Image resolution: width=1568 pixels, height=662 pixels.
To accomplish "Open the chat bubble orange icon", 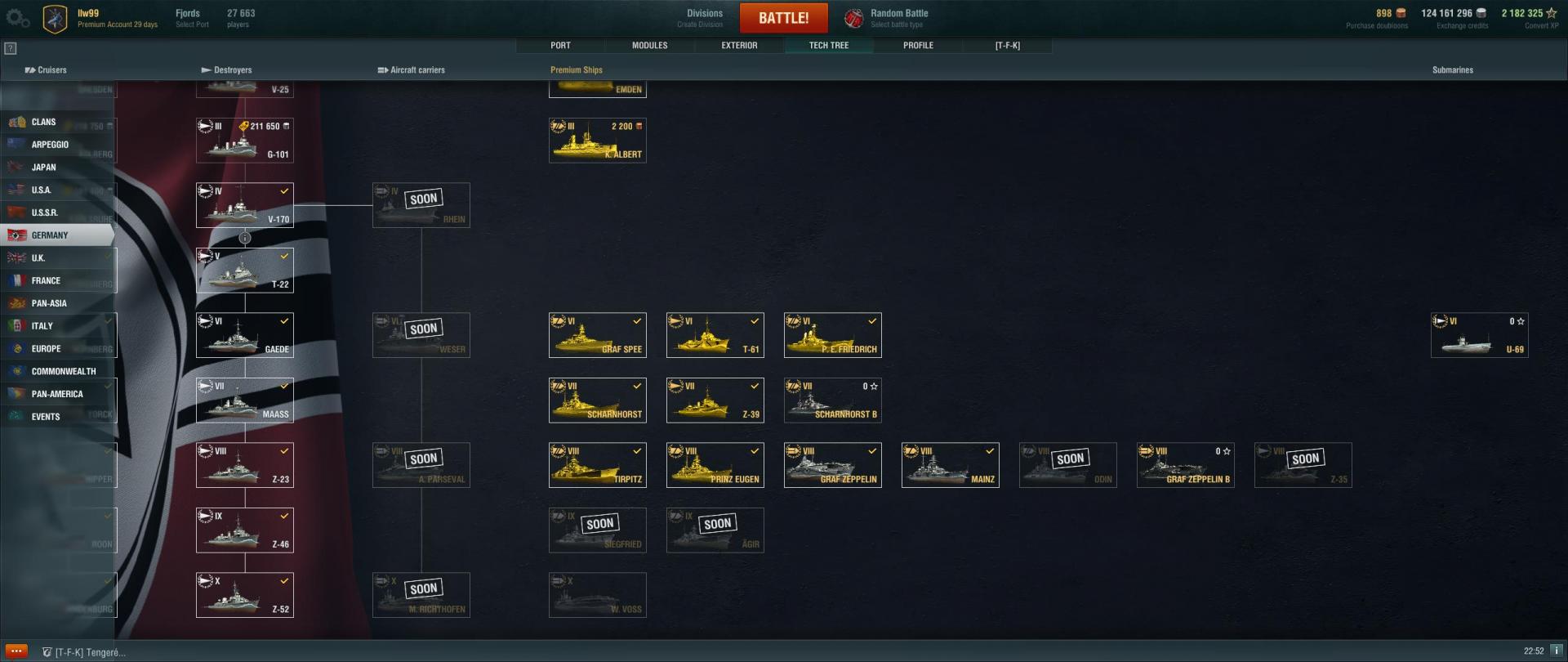I will click(16, 651).
